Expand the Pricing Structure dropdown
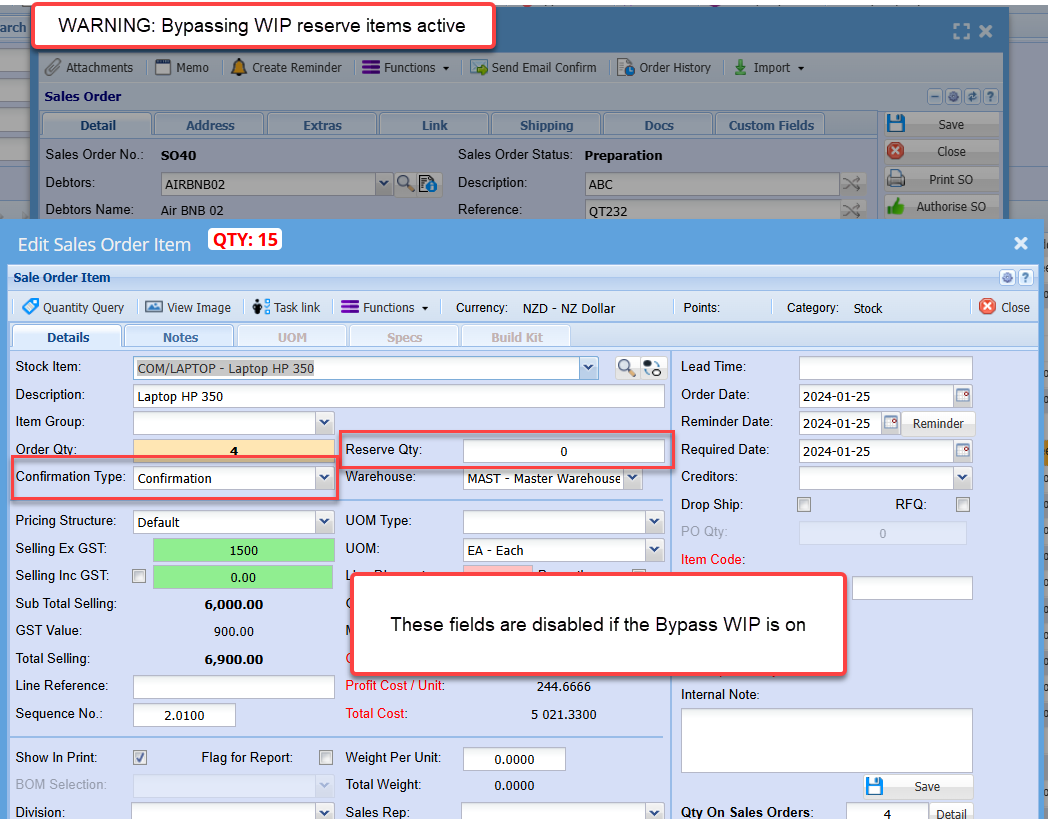The image size is (1048, 819). pos(324,521)
